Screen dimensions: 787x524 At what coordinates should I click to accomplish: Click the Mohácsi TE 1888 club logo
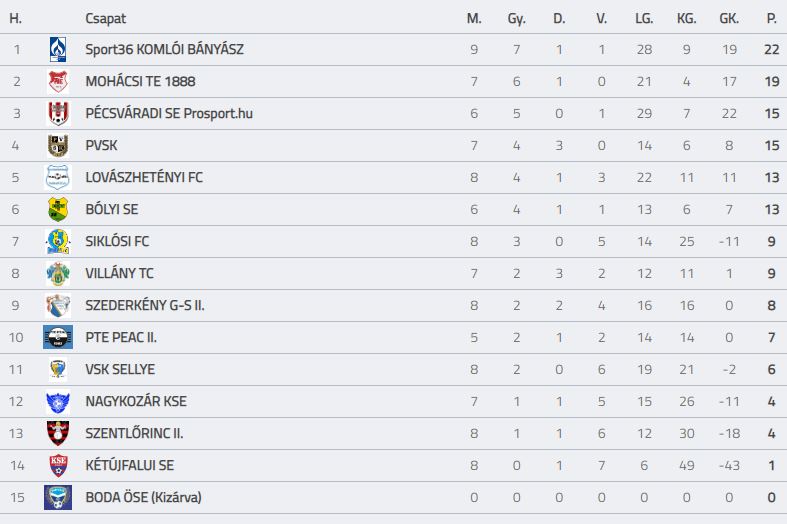click(58, 81)
